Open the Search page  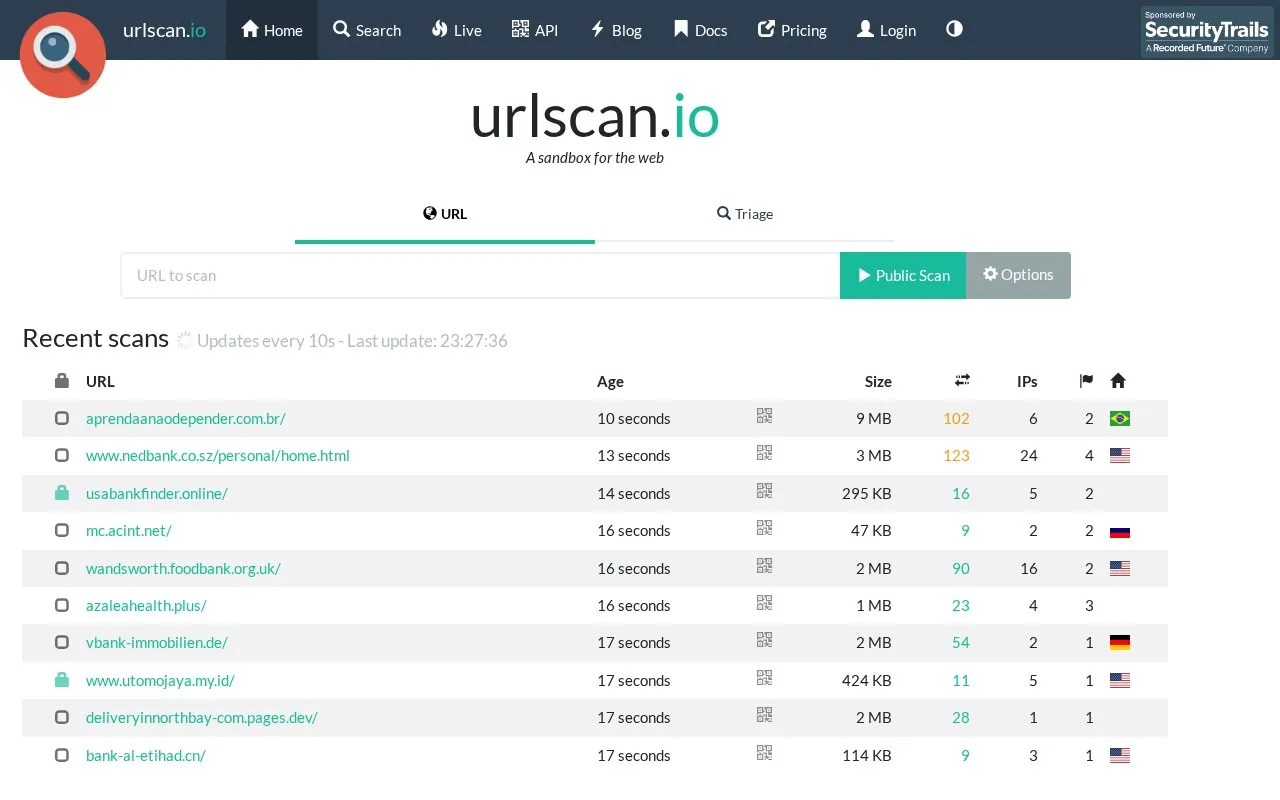[367, 30]
